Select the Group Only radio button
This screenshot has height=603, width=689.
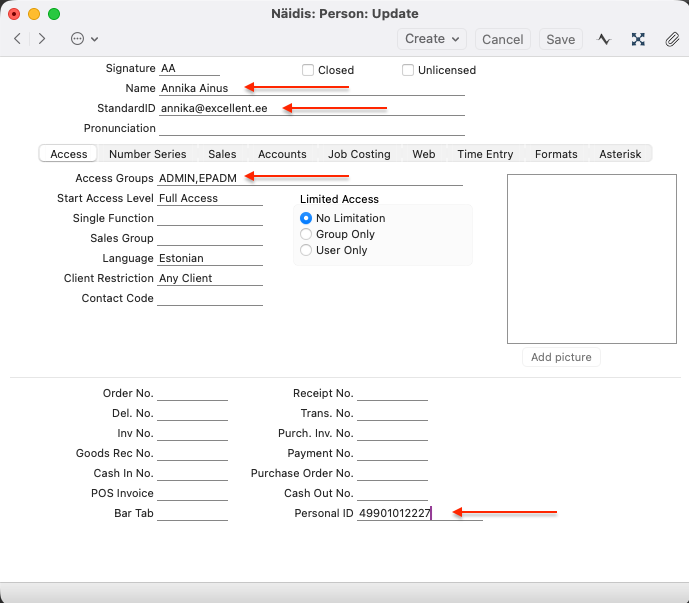pos(306,234)
